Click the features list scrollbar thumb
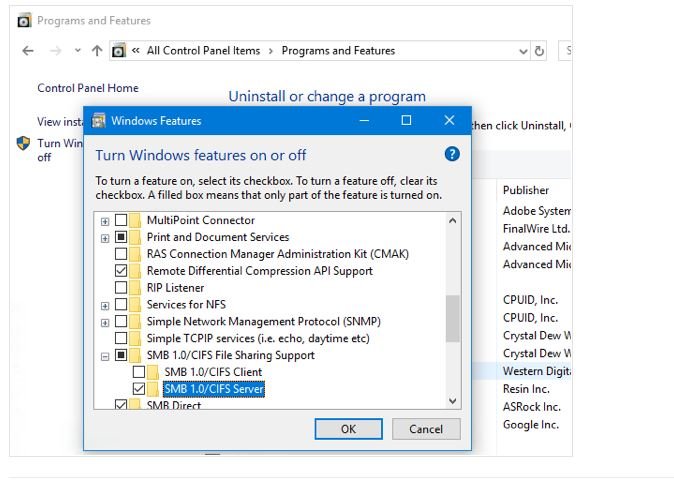674x484 pixels. [452, 319]
